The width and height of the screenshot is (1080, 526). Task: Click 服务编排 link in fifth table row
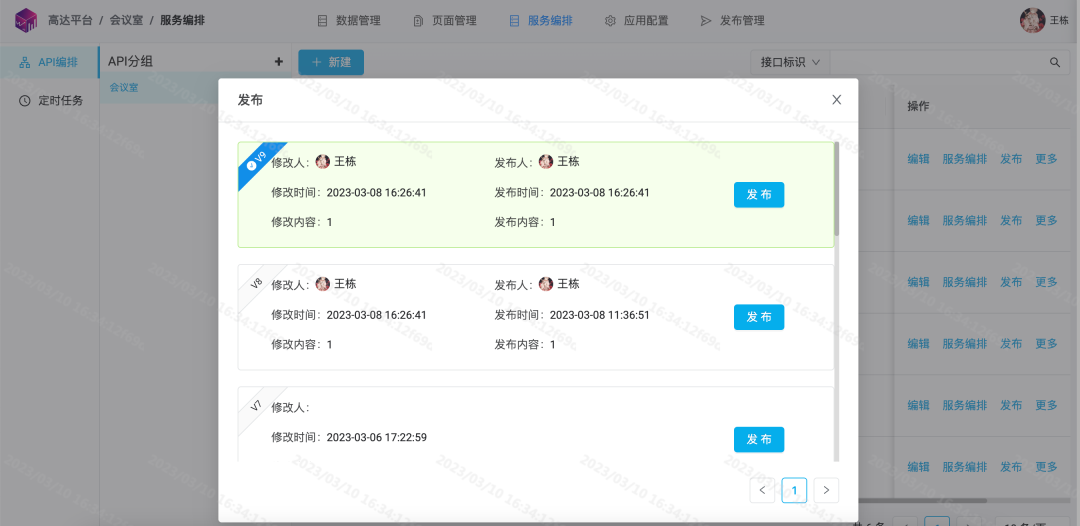coord(964,405)
